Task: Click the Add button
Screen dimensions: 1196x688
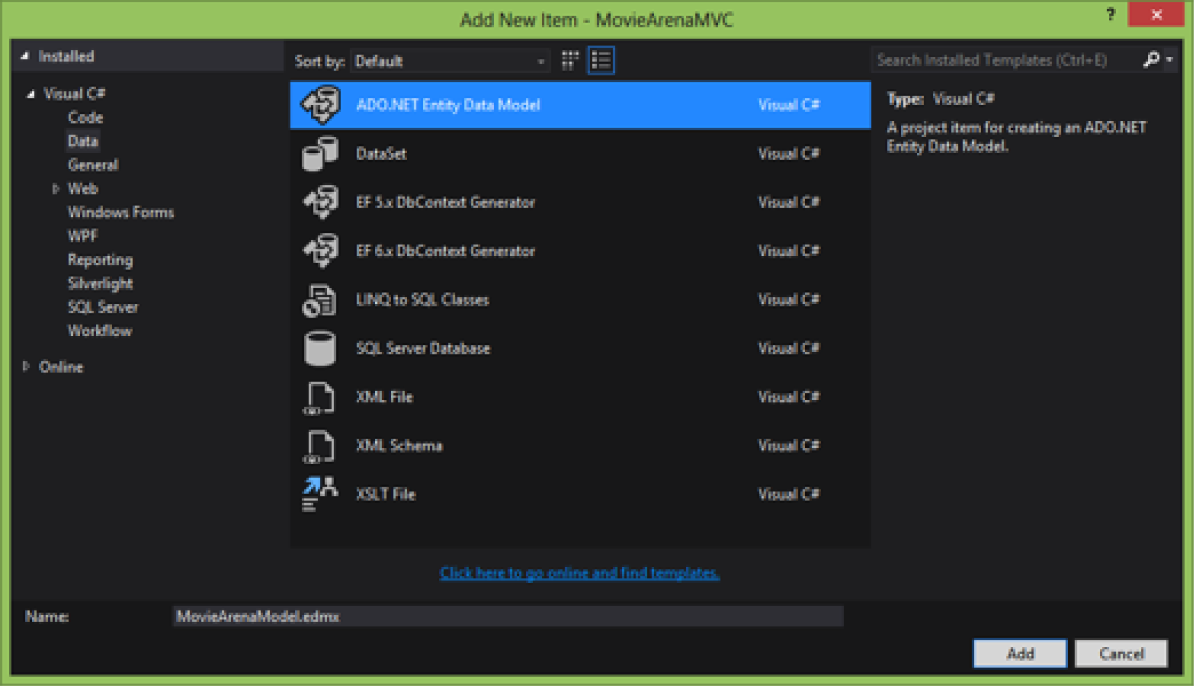Action: click(1020, 654)
